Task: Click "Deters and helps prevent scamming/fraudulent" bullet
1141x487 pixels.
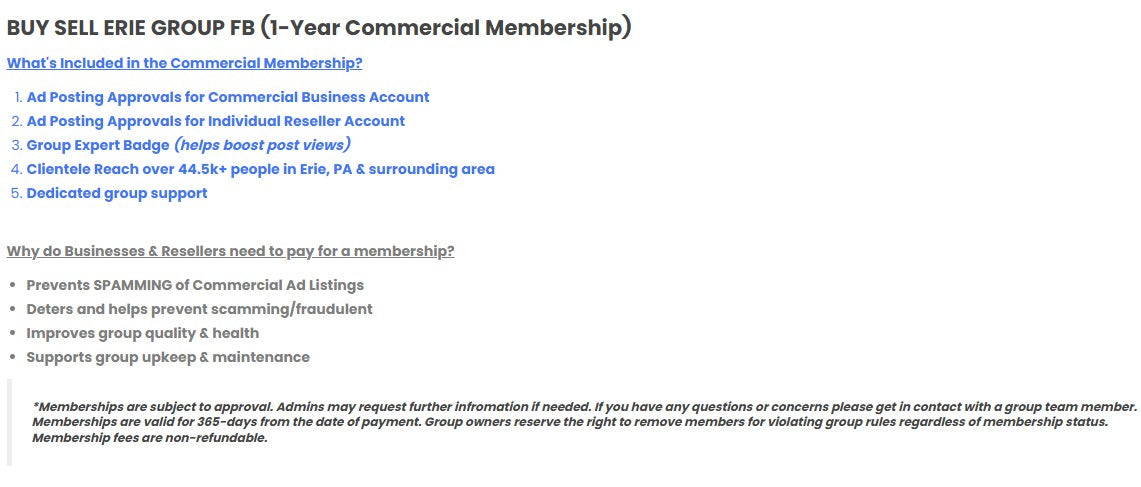Action: click(x=199, y=309)
